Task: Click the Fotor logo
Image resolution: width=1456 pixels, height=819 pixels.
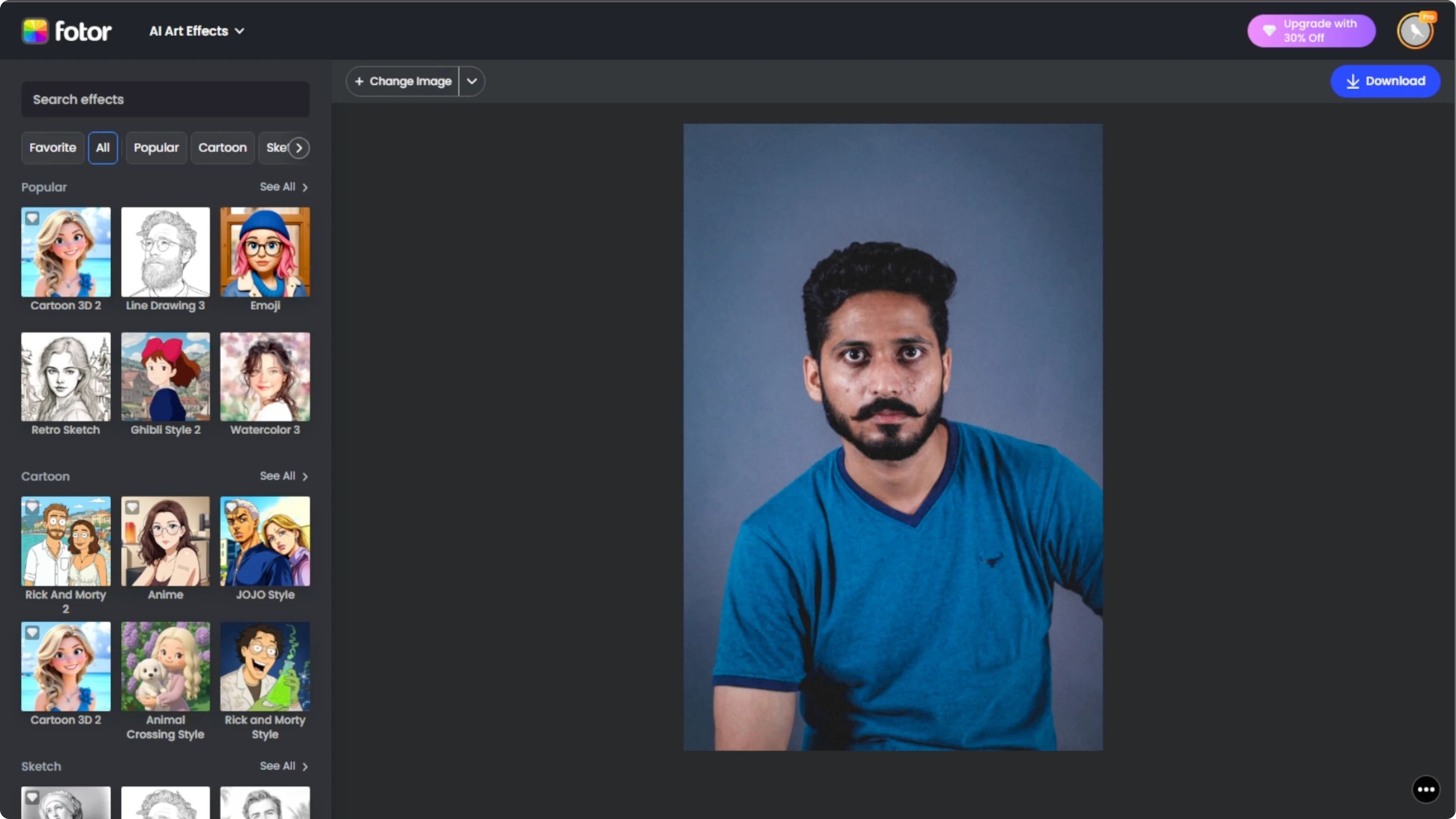Action: 67,31
